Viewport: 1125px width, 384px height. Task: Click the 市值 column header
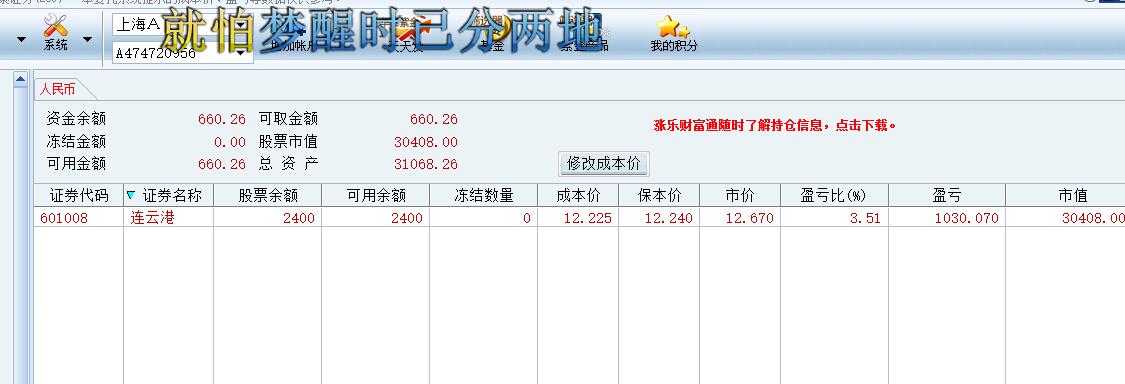click(1065, 195)
